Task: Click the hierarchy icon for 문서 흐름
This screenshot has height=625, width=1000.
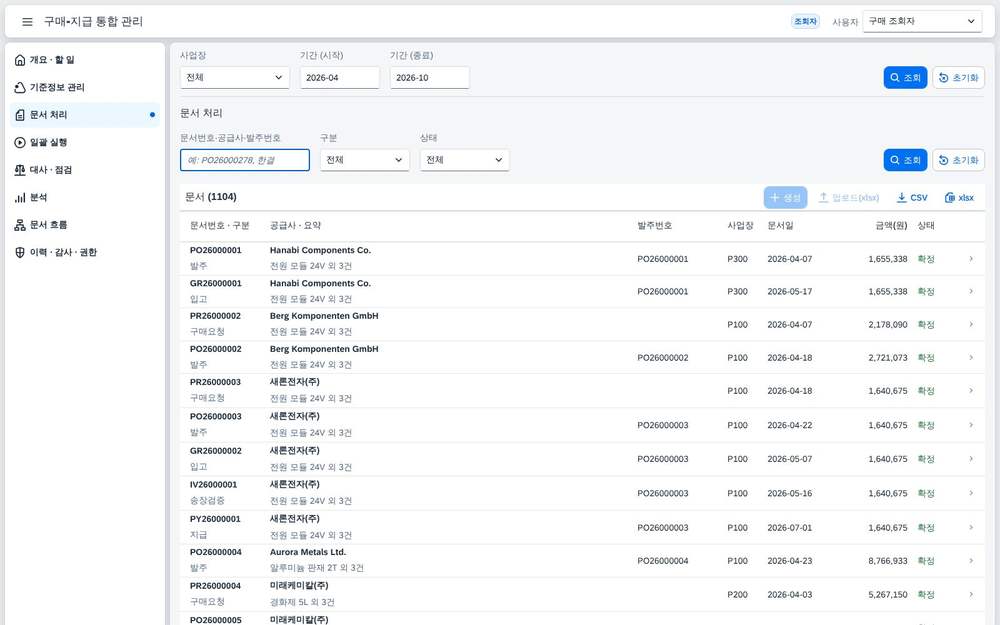Action: point(20,225)
